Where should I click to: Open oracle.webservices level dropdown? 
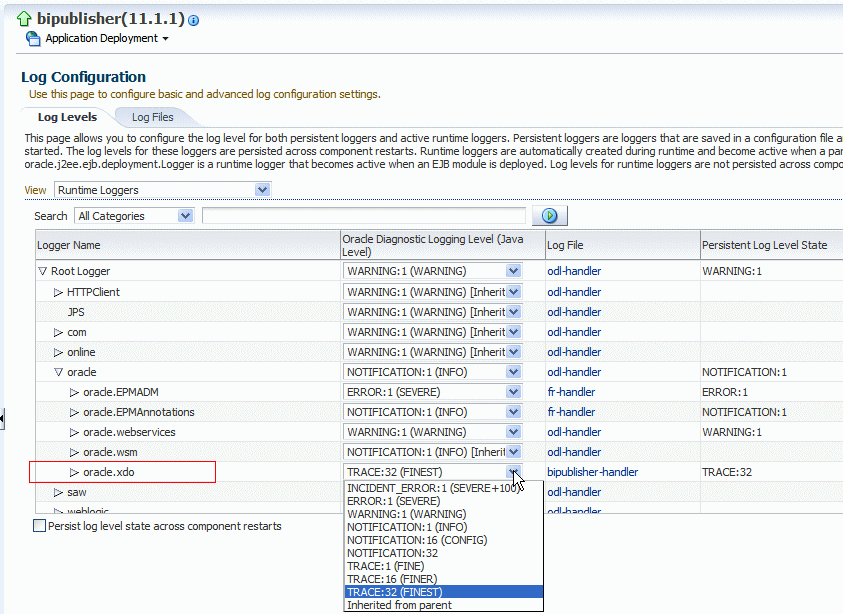pos(432,432)
